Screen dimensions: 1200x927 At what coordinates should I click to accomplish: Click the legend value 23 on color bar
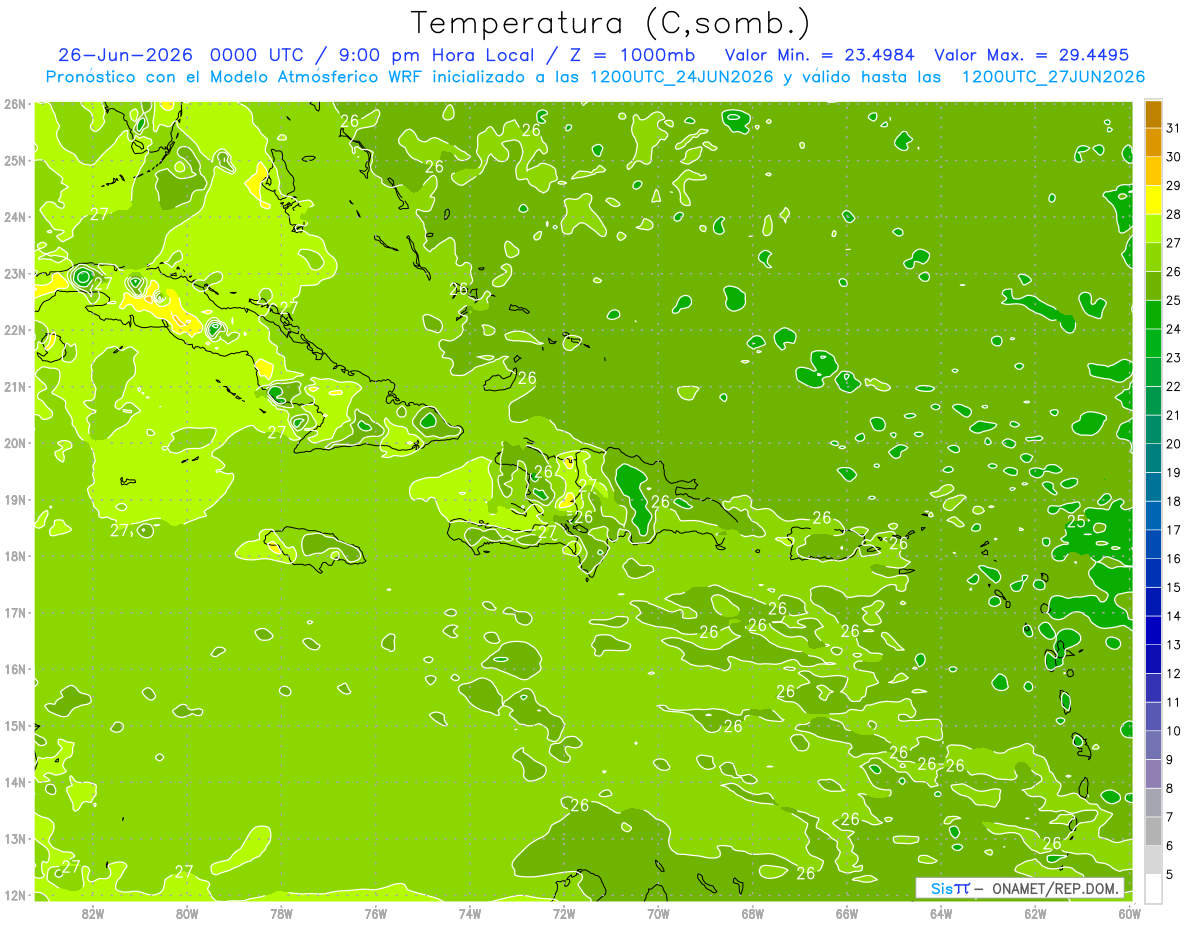click(x=1173, y=357)
